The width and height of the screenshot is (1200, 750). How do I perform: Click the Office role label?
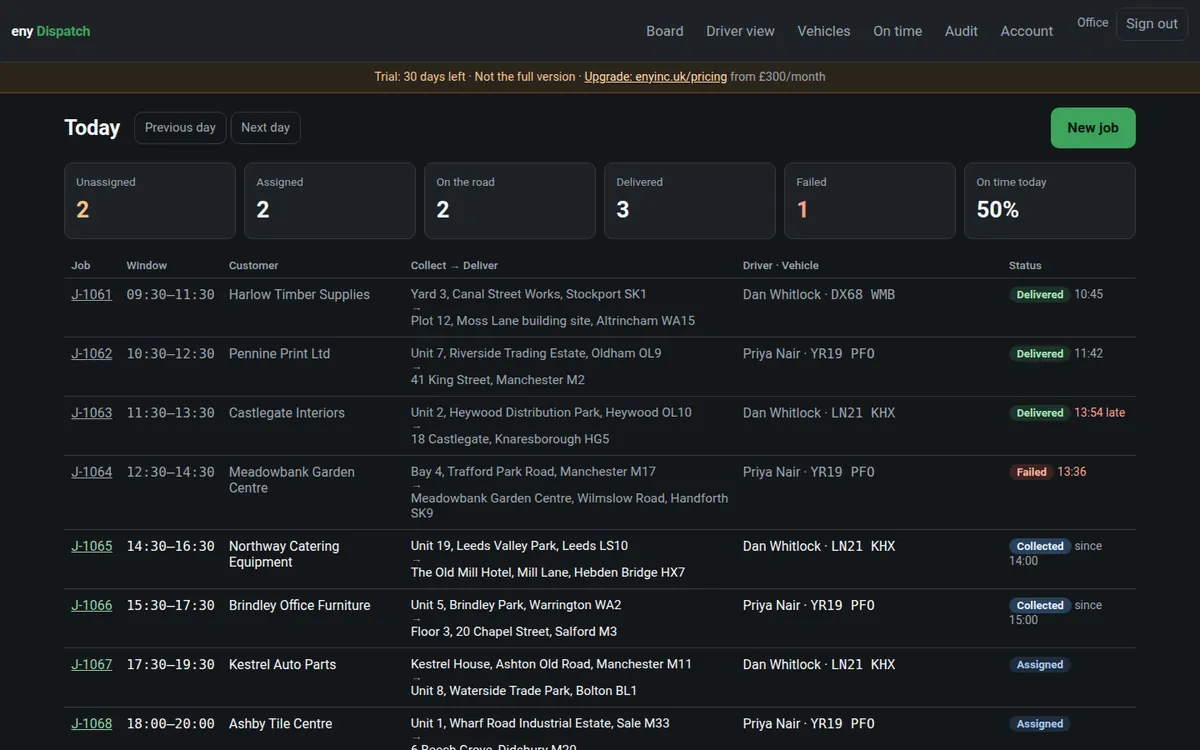[x=1092, y=22]
